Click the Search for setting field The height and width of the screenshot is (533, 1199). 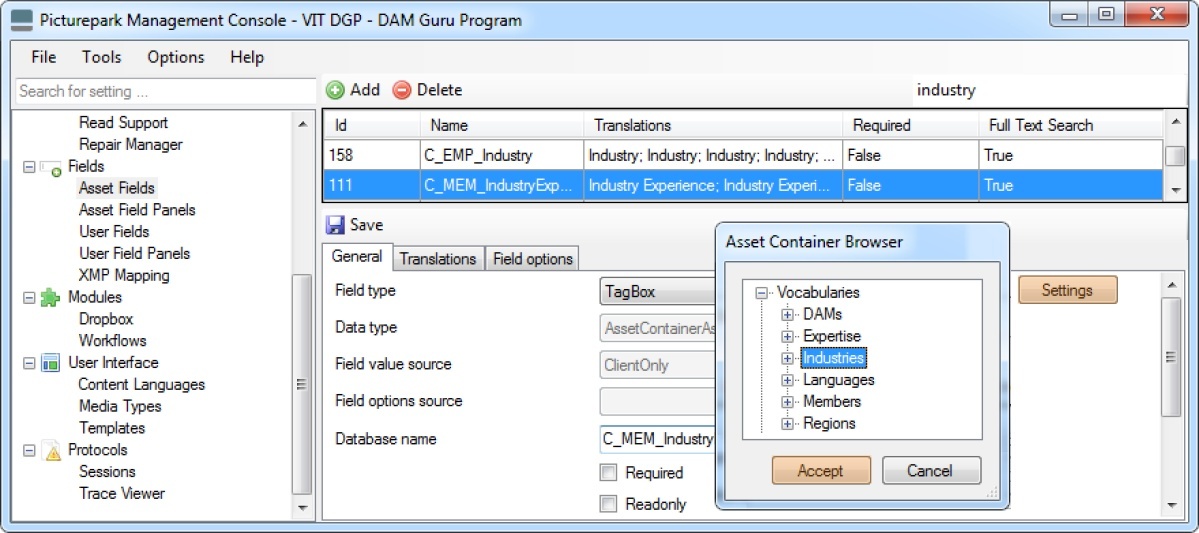coord(165,91)
